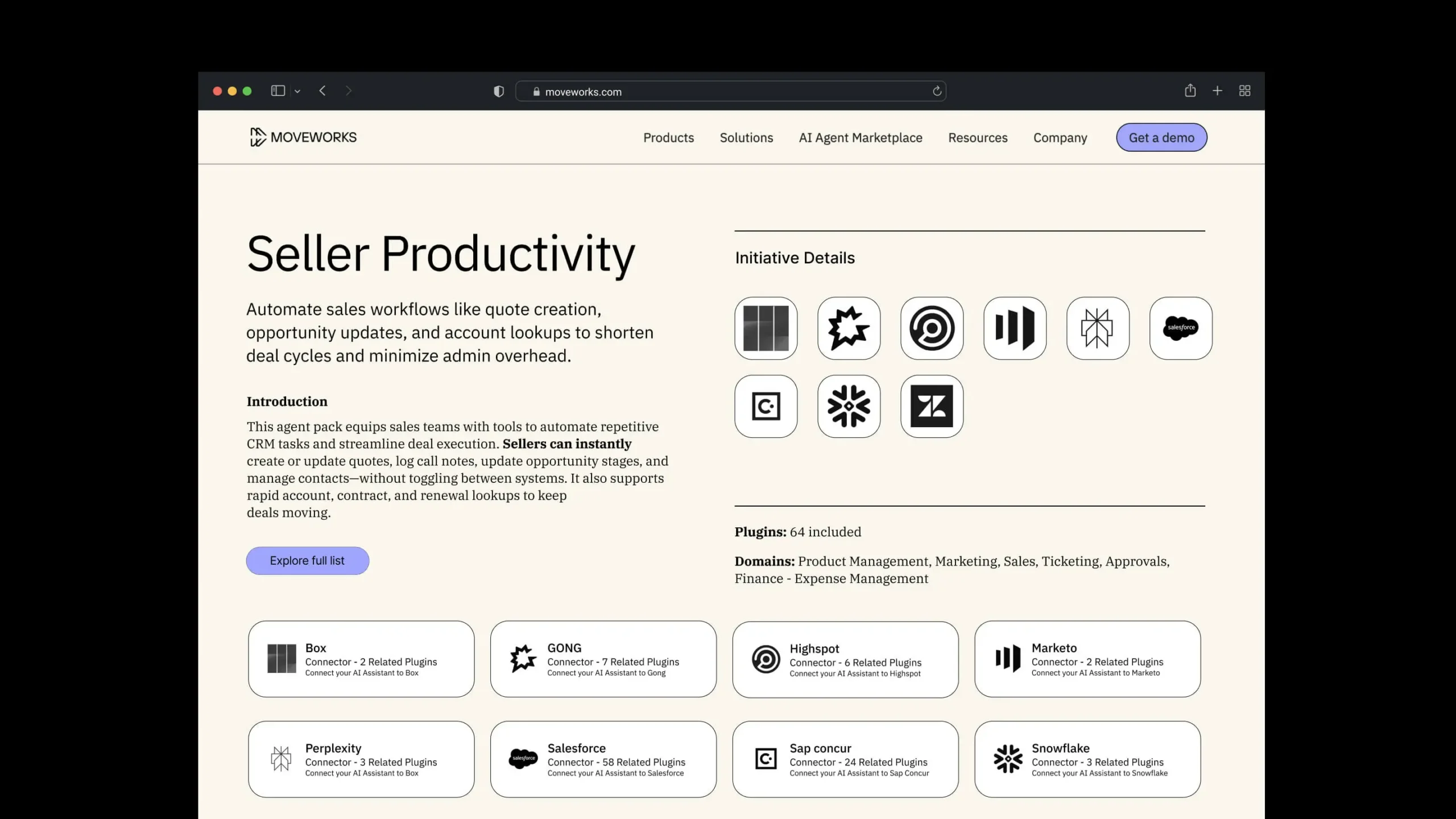Click the Zendesk icon tile
This screenshot has width=1456, height=819.
[932, 406]
